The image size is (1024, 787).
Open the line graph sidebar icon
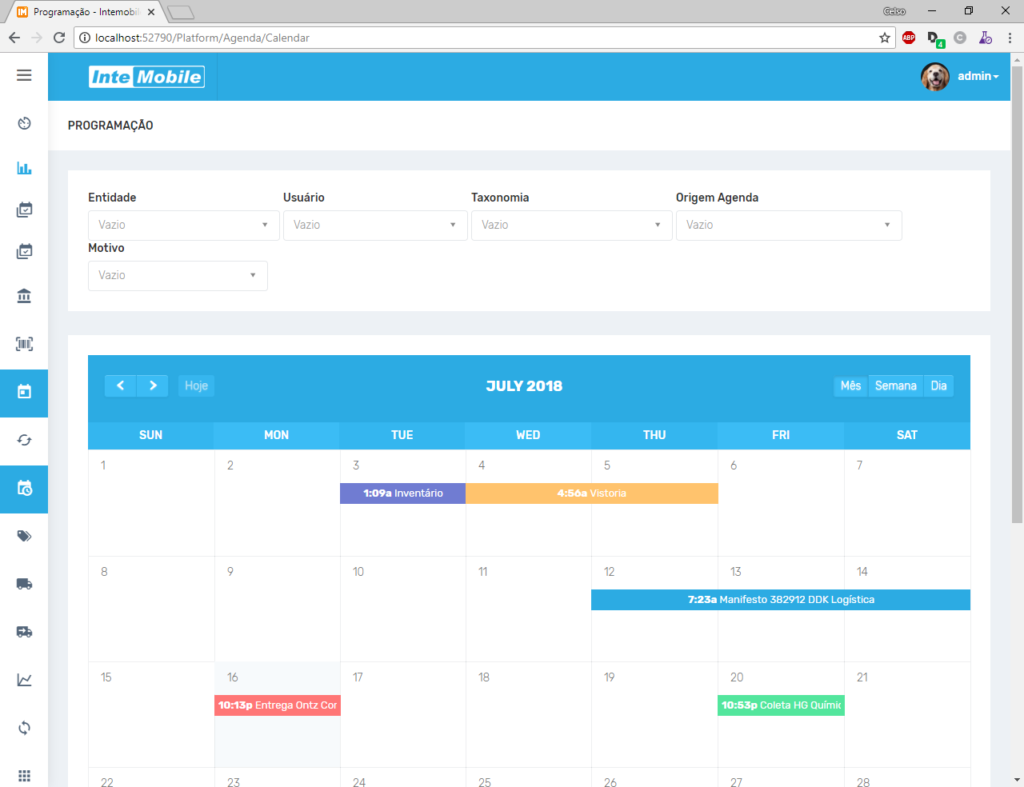click(24, 680)
